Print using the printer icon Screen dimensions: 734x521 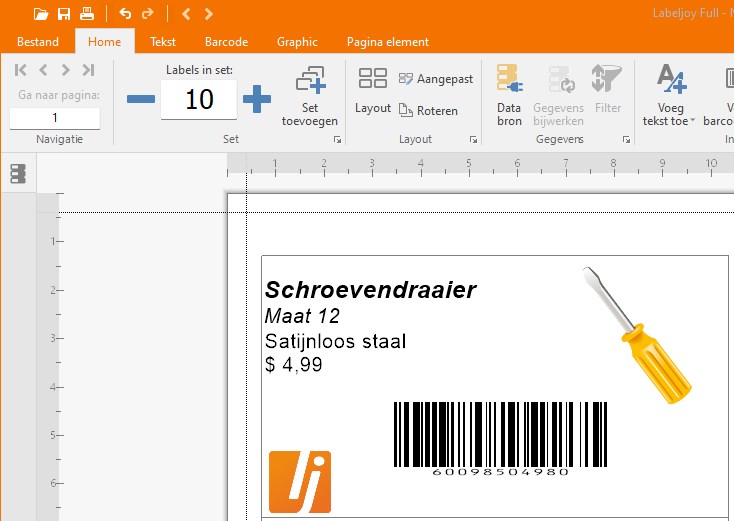click(x=87, y=14)
